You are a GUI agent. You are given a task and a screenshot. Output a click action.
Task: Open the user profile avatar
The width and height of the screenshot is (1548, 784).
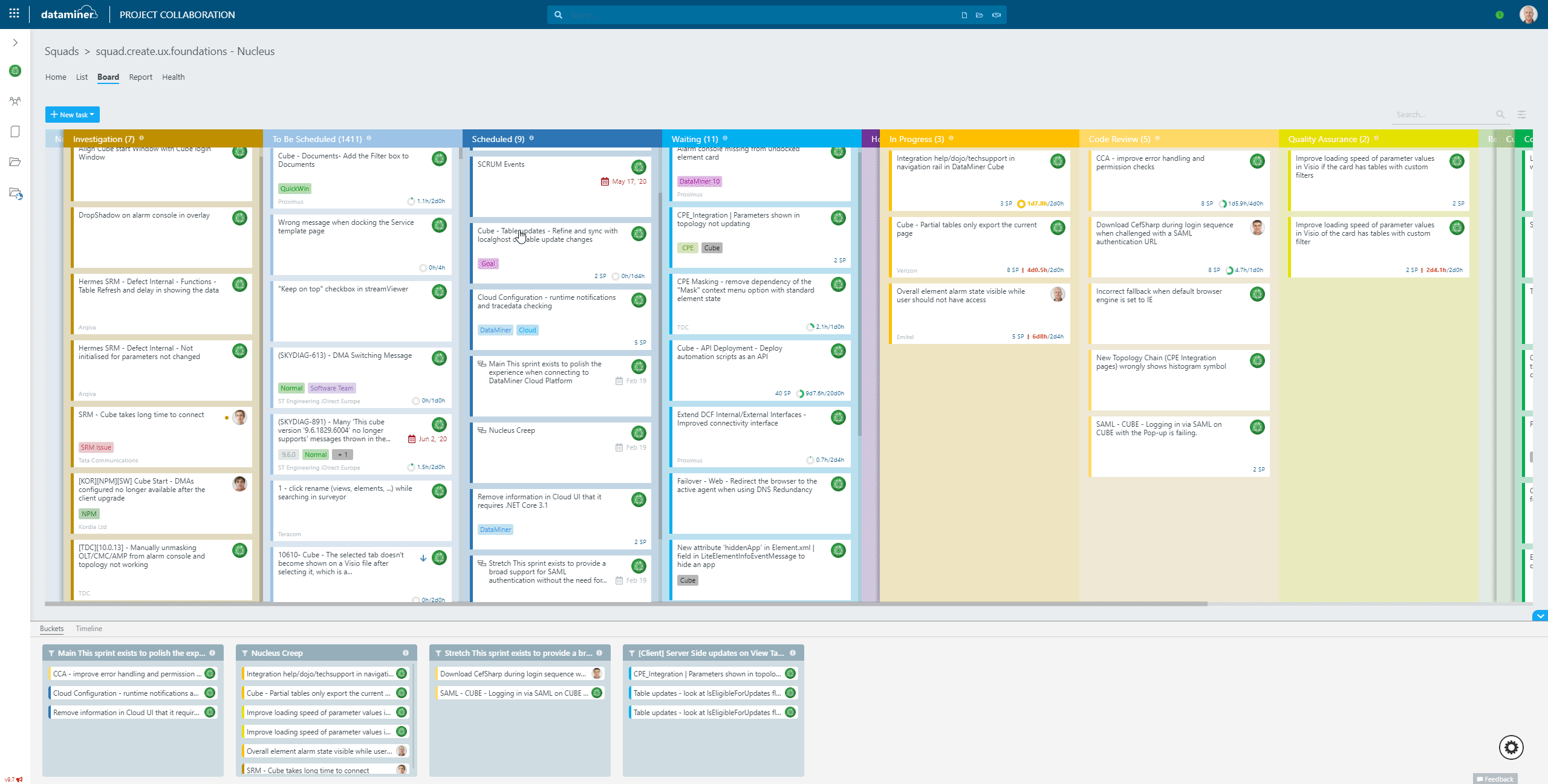coord(1528,15)
